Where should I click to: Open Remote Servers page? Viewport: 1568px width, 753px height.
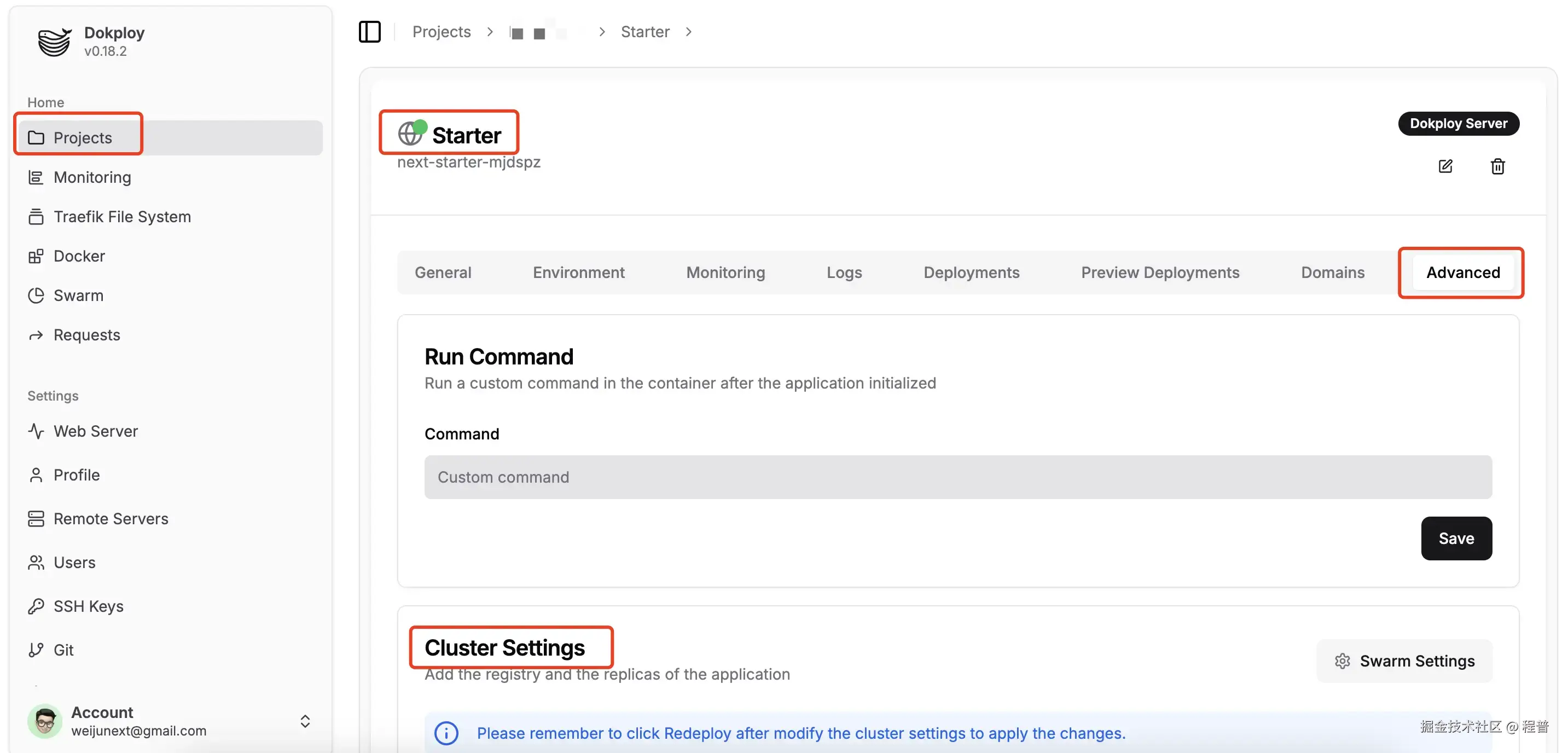pyautogui.click(x=111, y=518)
